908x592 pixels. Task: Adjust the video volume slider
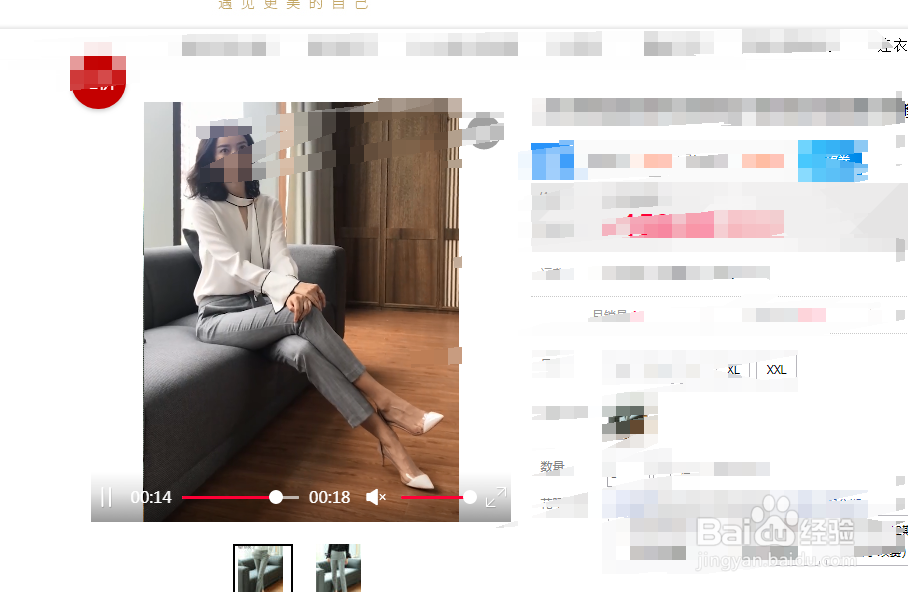438,497
